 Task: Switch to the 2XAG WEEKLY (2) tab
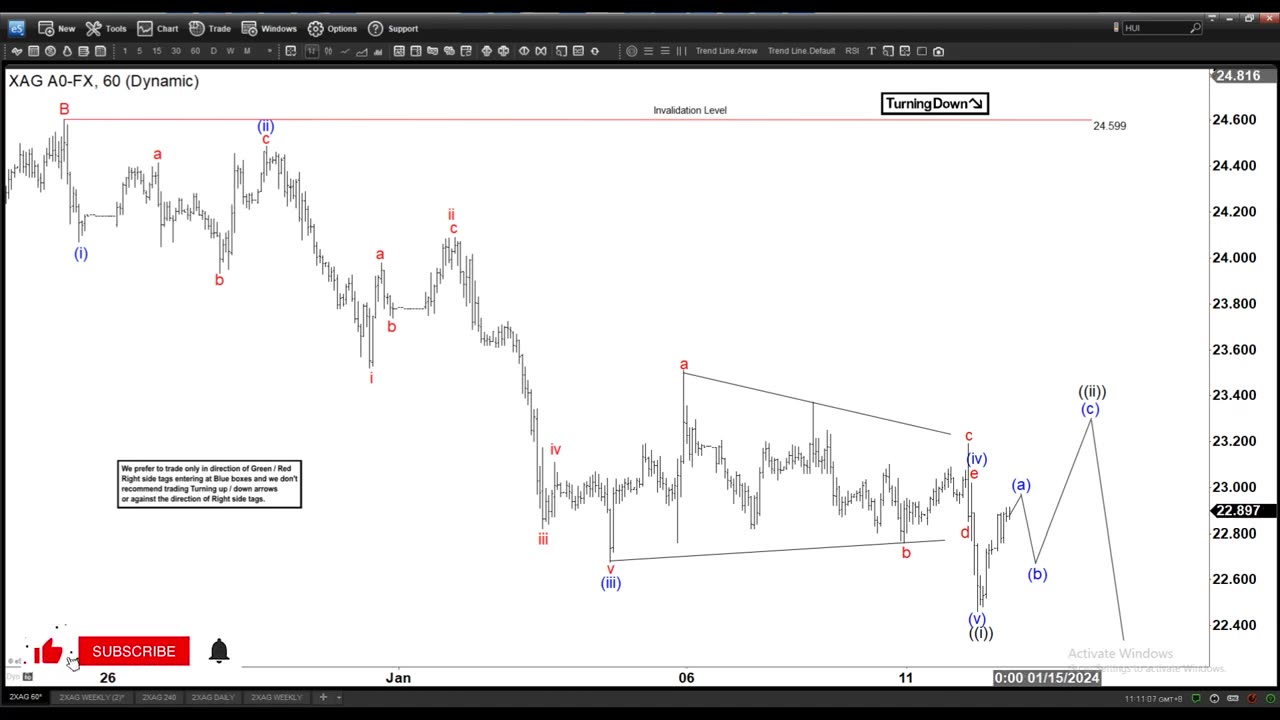point(91,697)
